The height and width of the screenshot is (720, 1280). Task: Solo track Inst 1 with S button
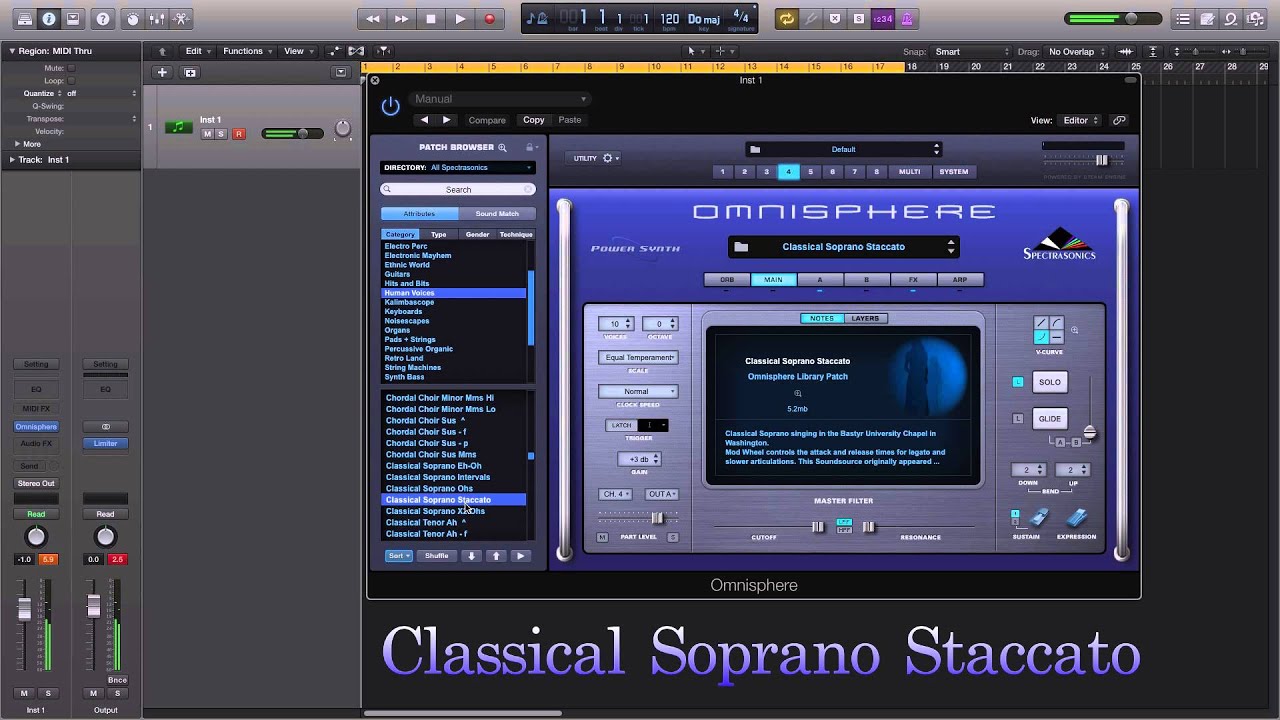(221, 134)
